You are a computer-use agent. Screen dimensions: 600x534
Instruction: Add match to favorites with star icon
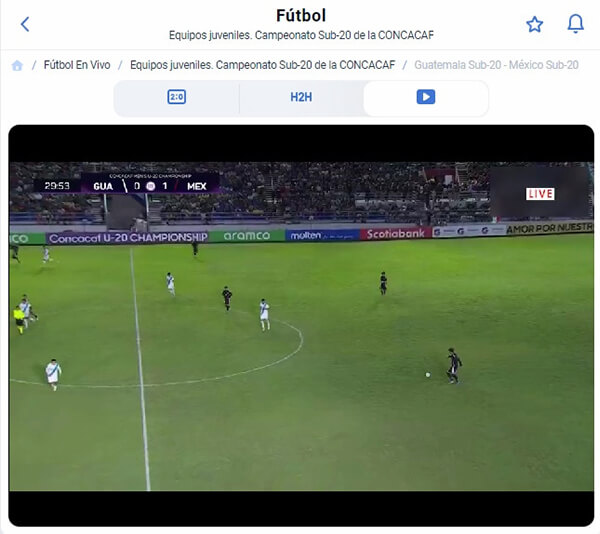point(535,24)
